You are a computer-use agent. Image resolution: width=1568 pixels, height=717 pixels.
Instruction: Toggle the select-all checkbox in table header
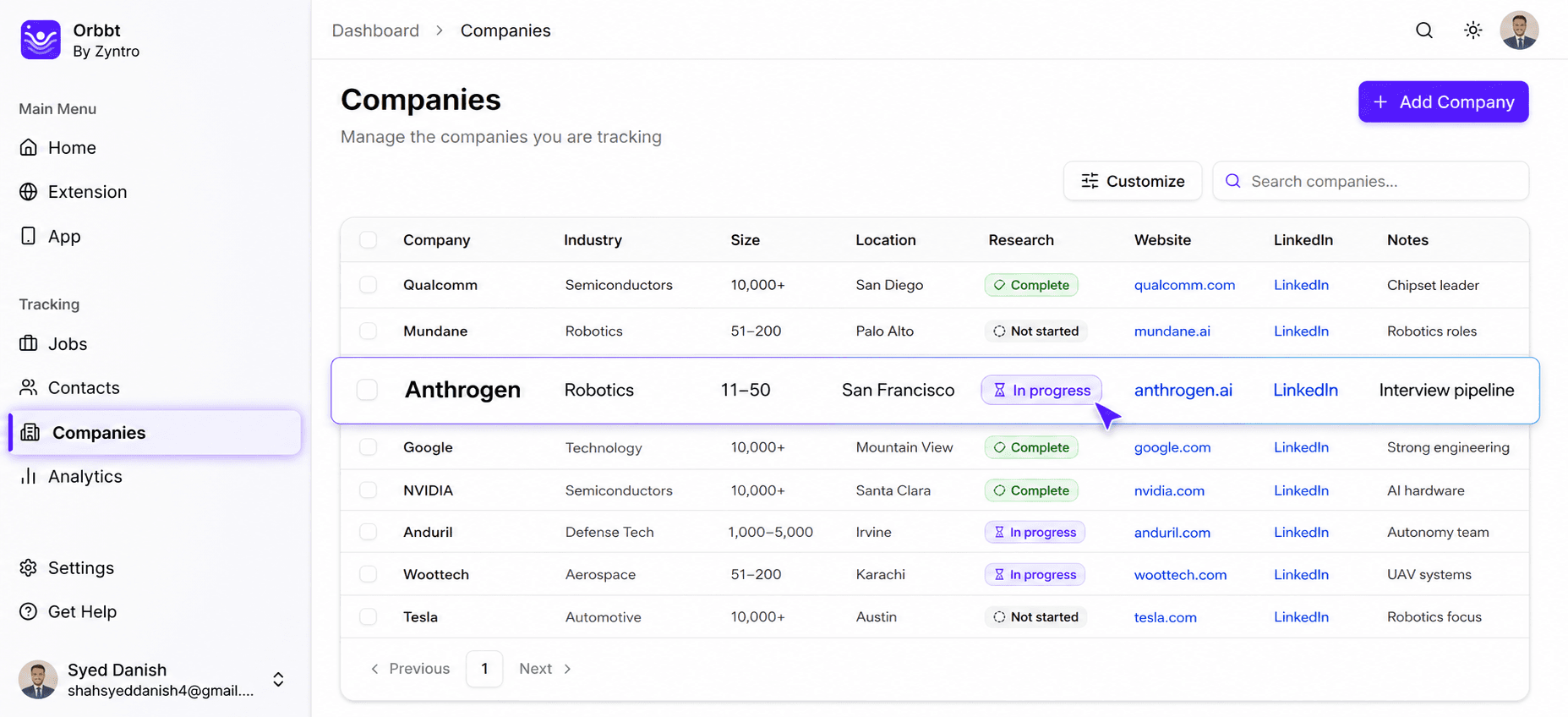click(368, 240)
